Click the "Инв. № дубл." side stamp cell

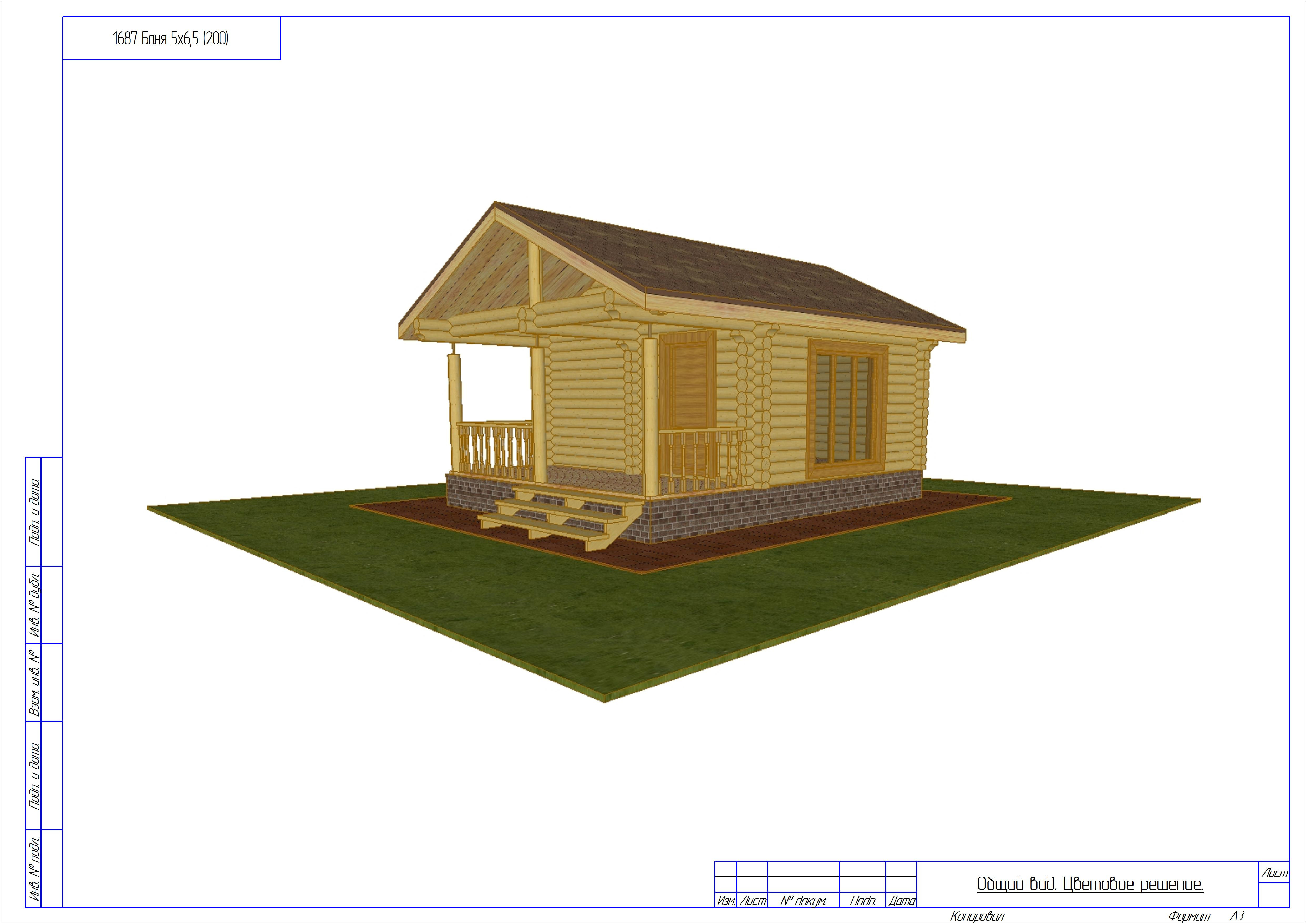[x=34, y=605]
